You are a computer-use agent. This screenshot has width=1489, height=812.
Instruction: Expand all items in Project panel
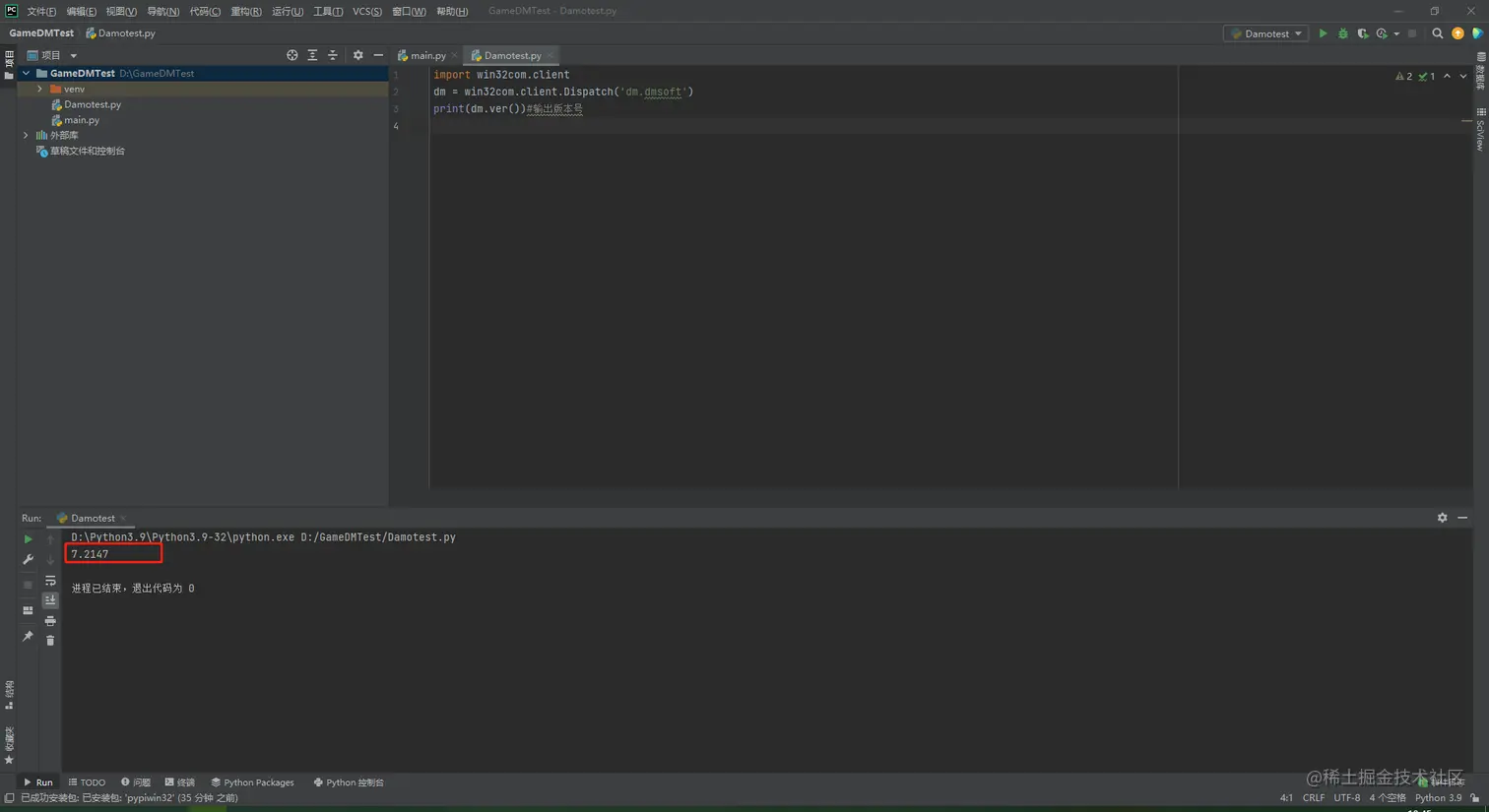pyautogui.click(x=312, y=55)
